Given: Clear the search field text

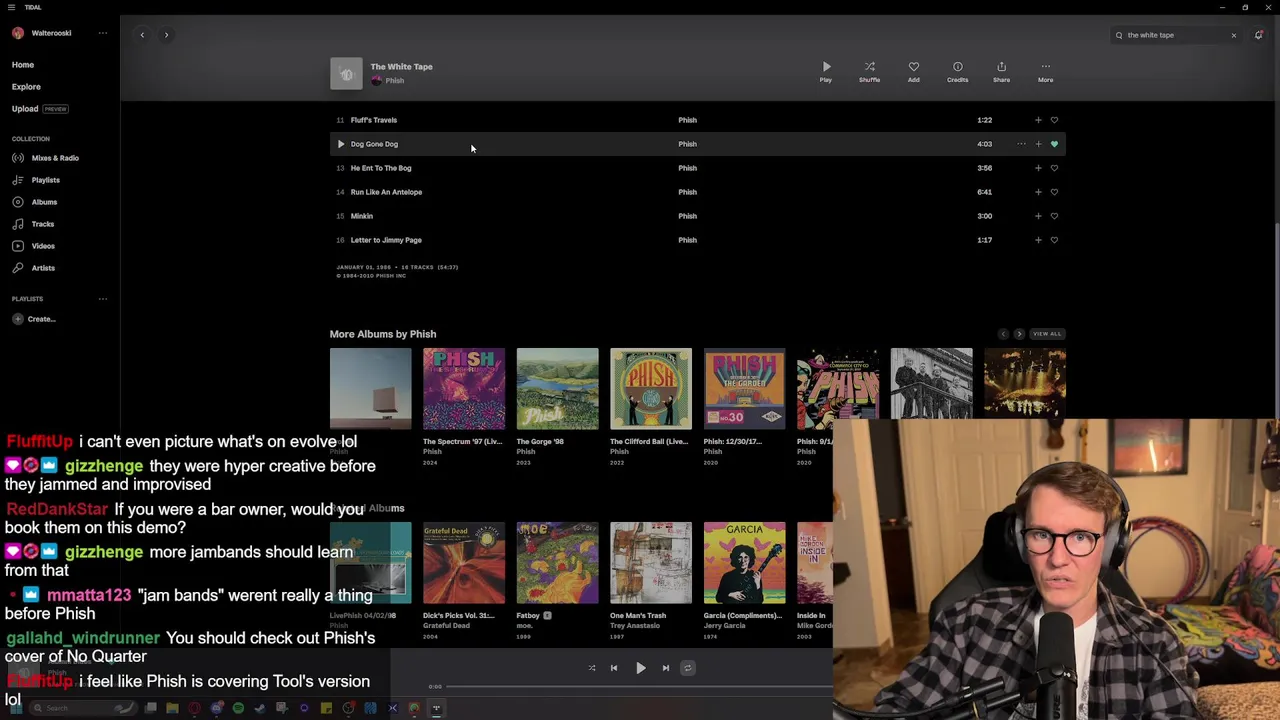Looking at the screenshot, I should coord(1233,35).
